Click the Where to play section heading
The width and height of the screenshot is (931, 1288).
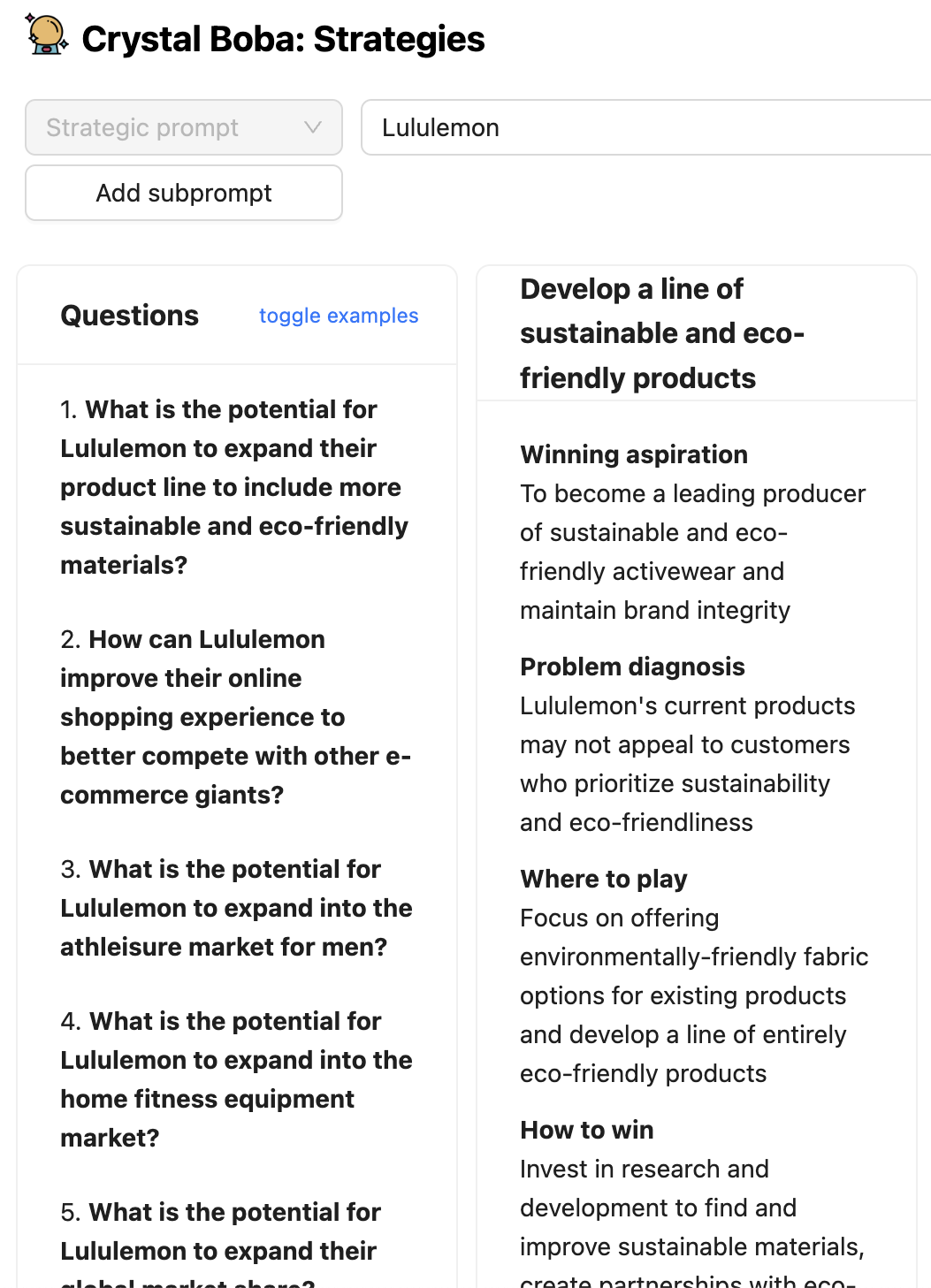604,879
